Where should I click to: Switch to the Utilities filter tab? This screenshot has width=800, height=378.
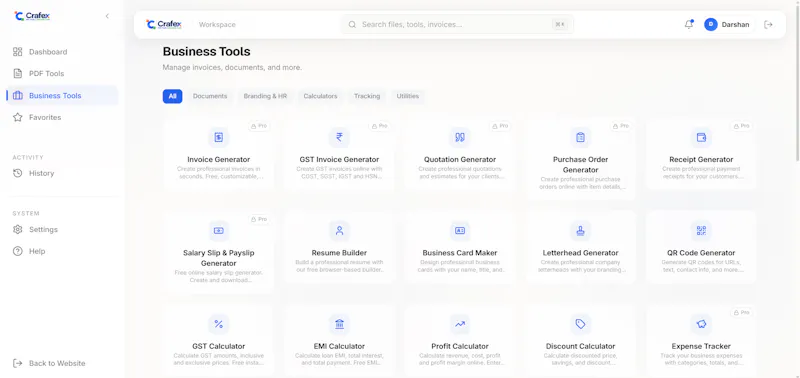pos(408,96)
